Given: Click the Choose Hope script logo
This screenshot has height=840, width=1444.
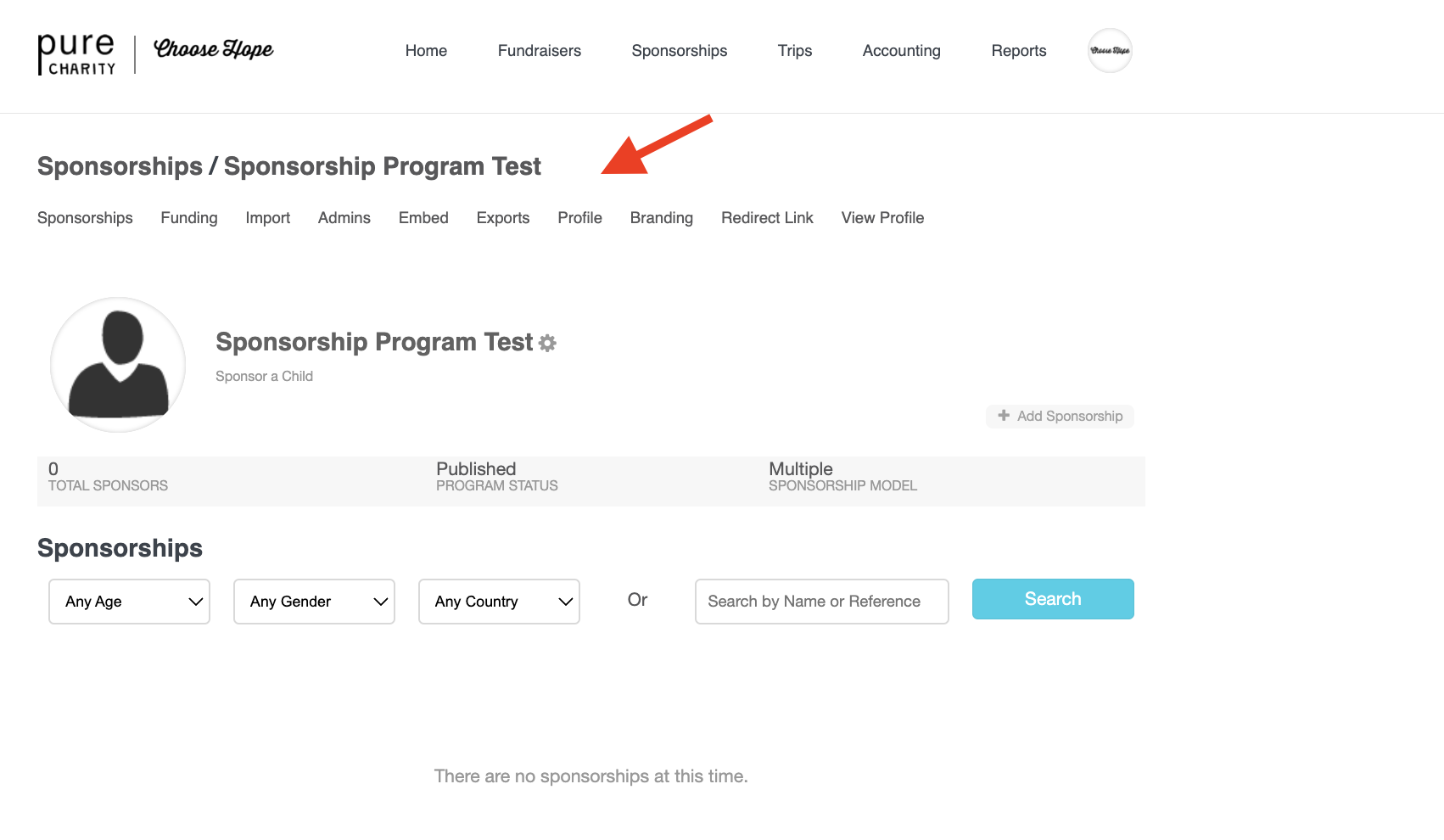Looking at the screenshot, I should pyautogui.click(x=213, y=49).
